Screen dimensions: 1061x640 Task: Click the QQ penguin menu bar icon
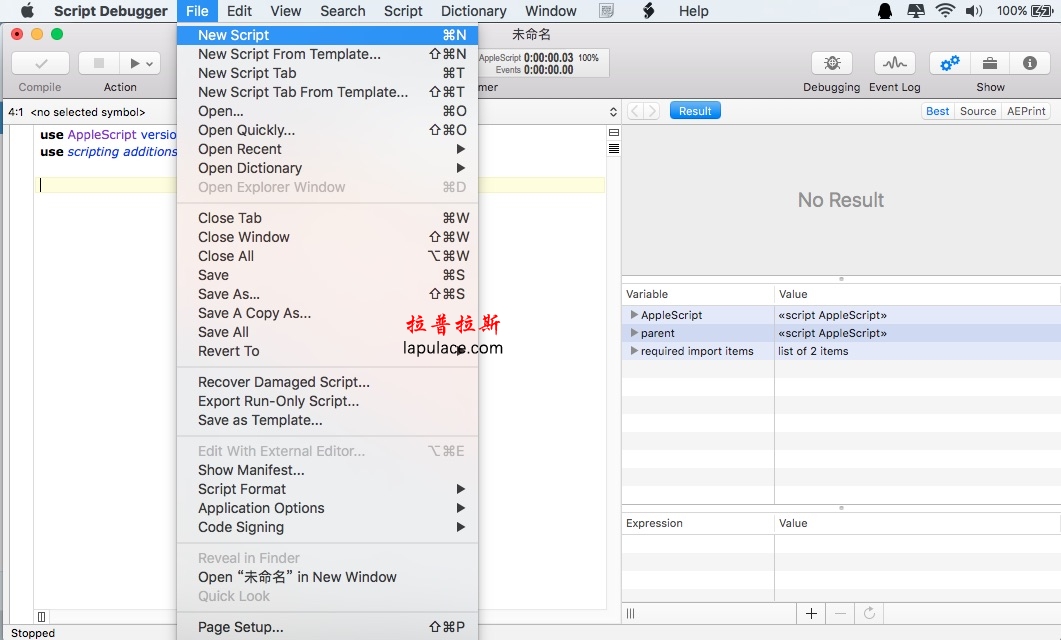[884, 11]
